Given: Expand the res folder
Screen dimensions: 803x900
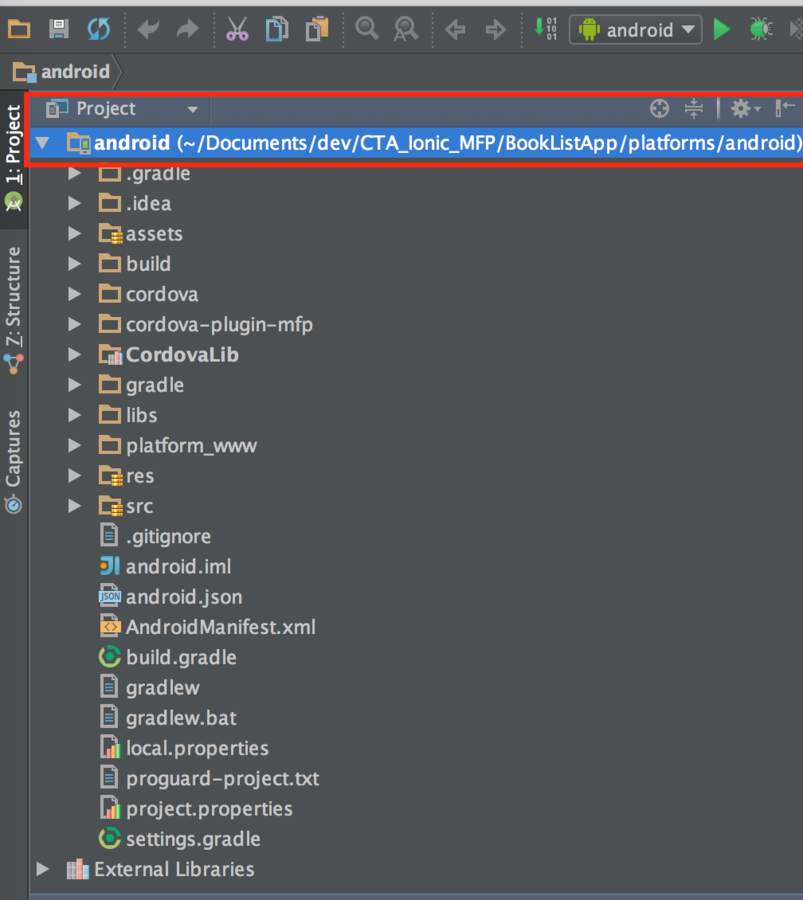Looking at the screenshot, I should 74,475.
